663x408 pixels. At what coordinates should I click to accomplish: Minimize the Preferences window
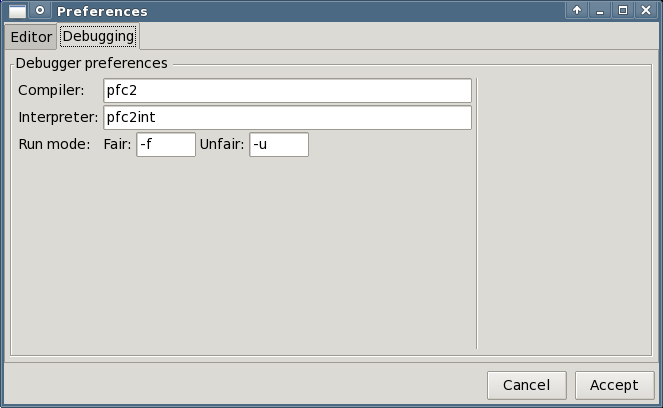point(600,11)
